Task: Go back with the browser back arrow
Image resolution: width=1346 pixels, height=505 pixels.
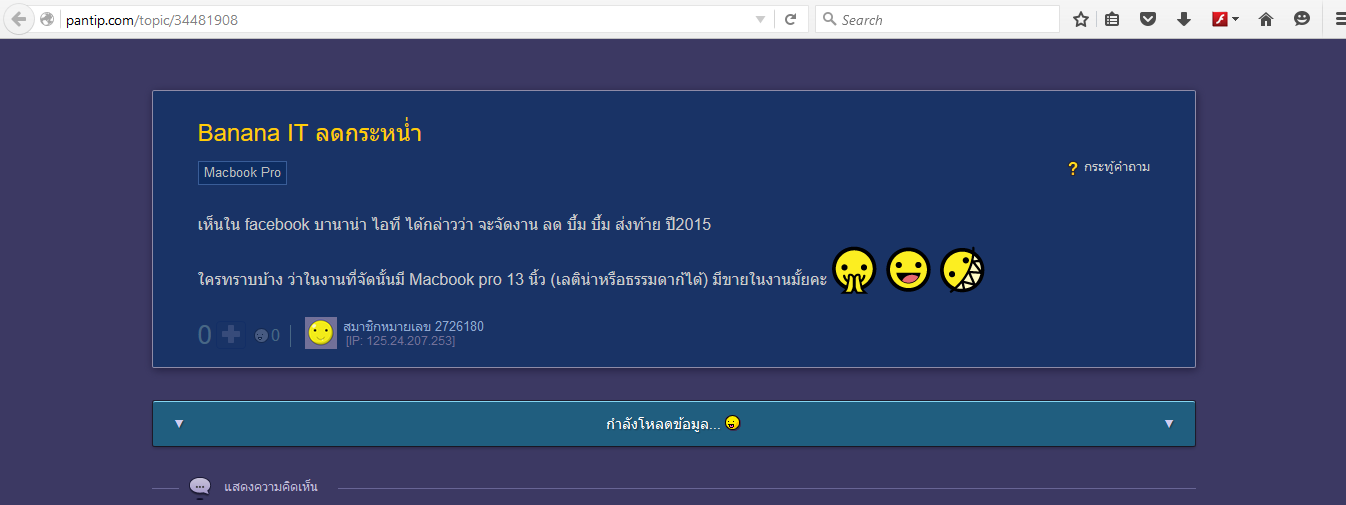Action: 19,19
